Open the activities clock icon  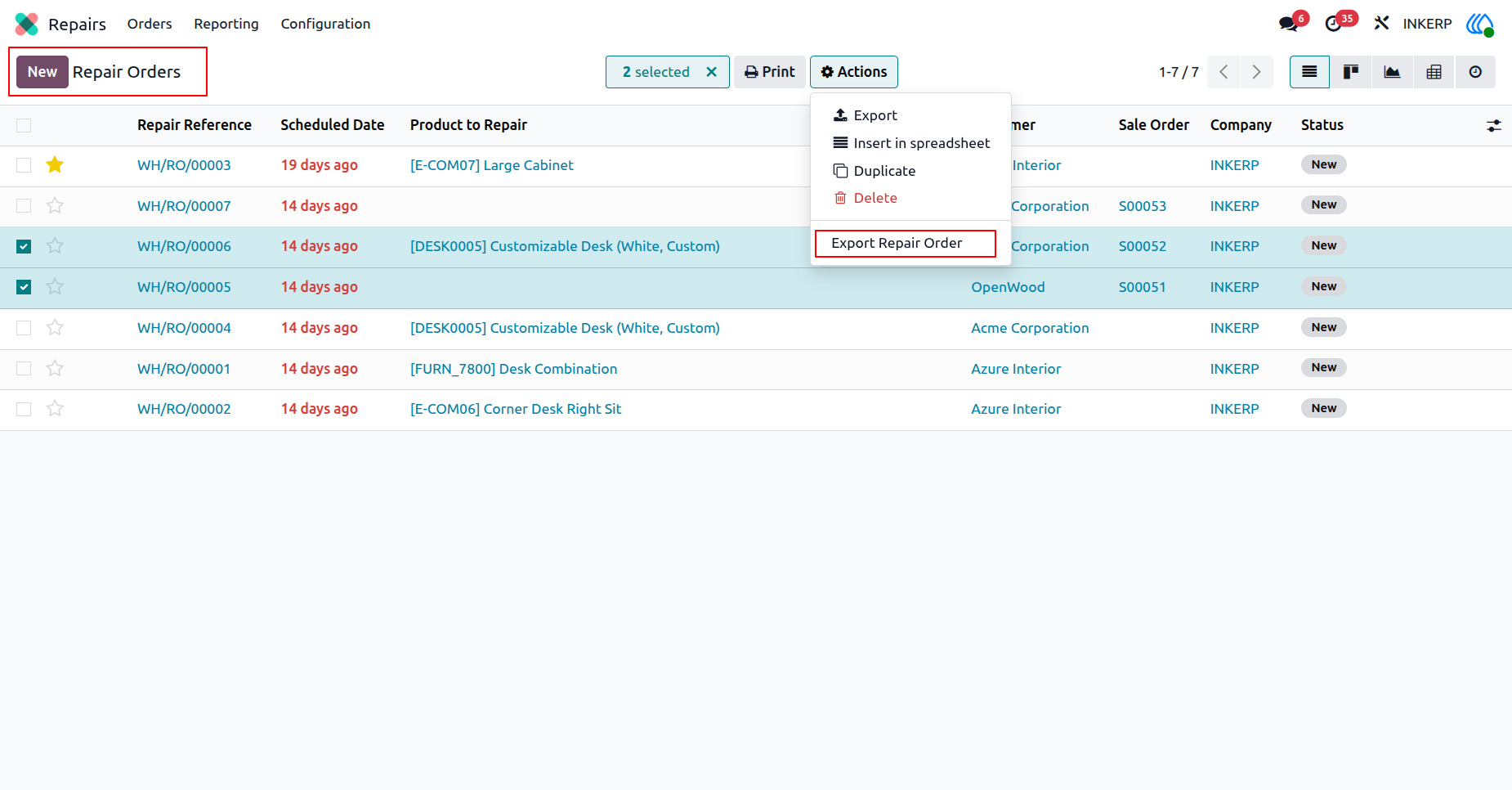pos(1334,24)
